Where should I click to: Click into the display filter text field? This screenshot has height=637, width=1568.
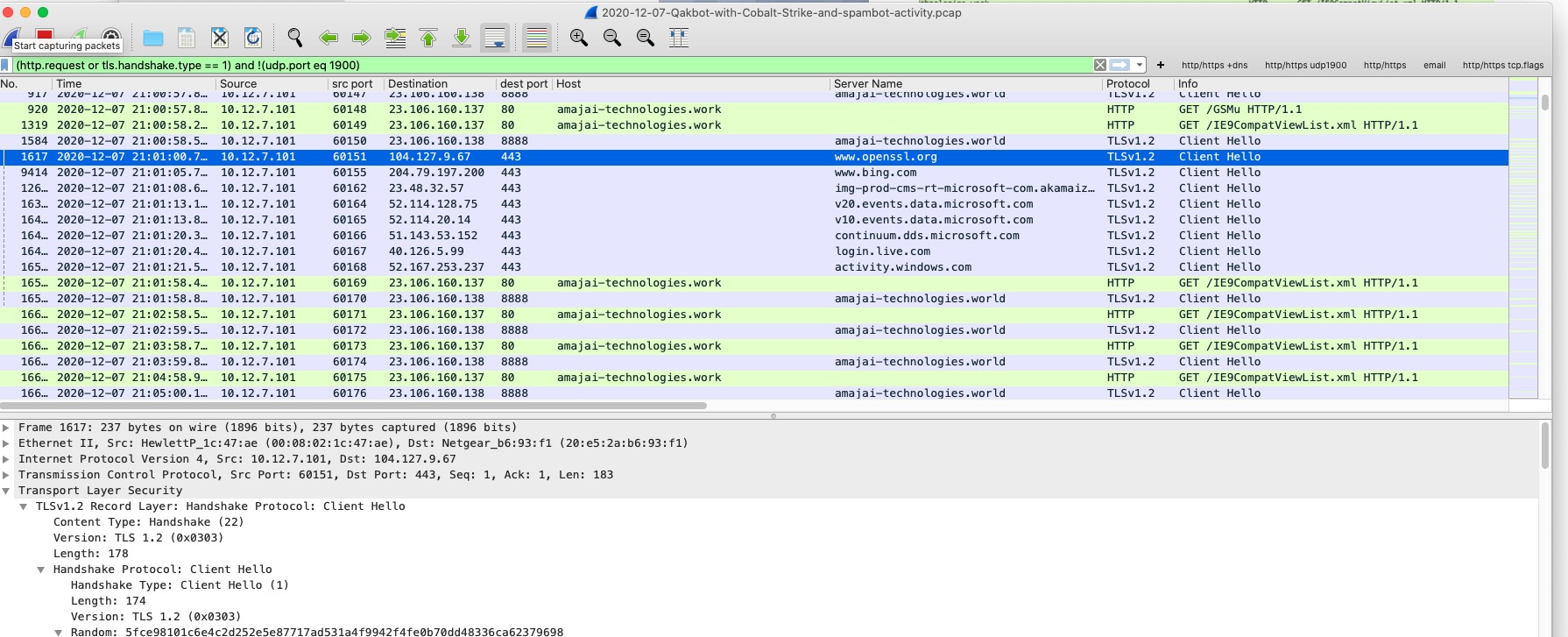(x=552, y=65)
